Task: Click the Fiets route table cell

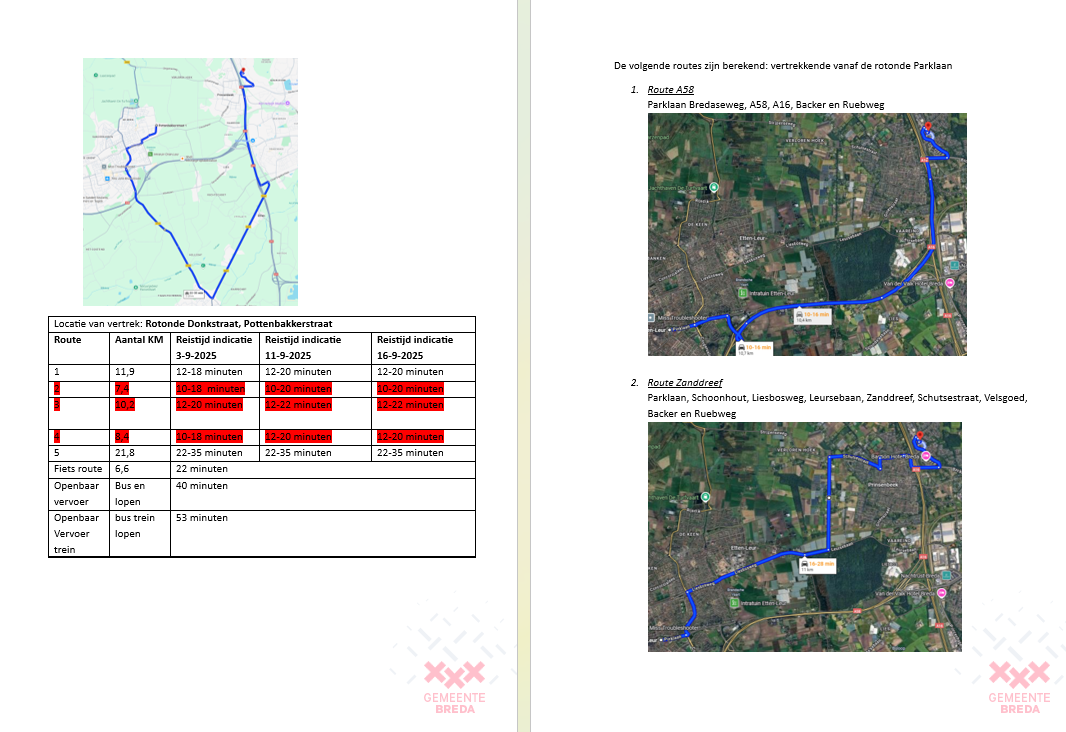Action: tap(78, 468)
